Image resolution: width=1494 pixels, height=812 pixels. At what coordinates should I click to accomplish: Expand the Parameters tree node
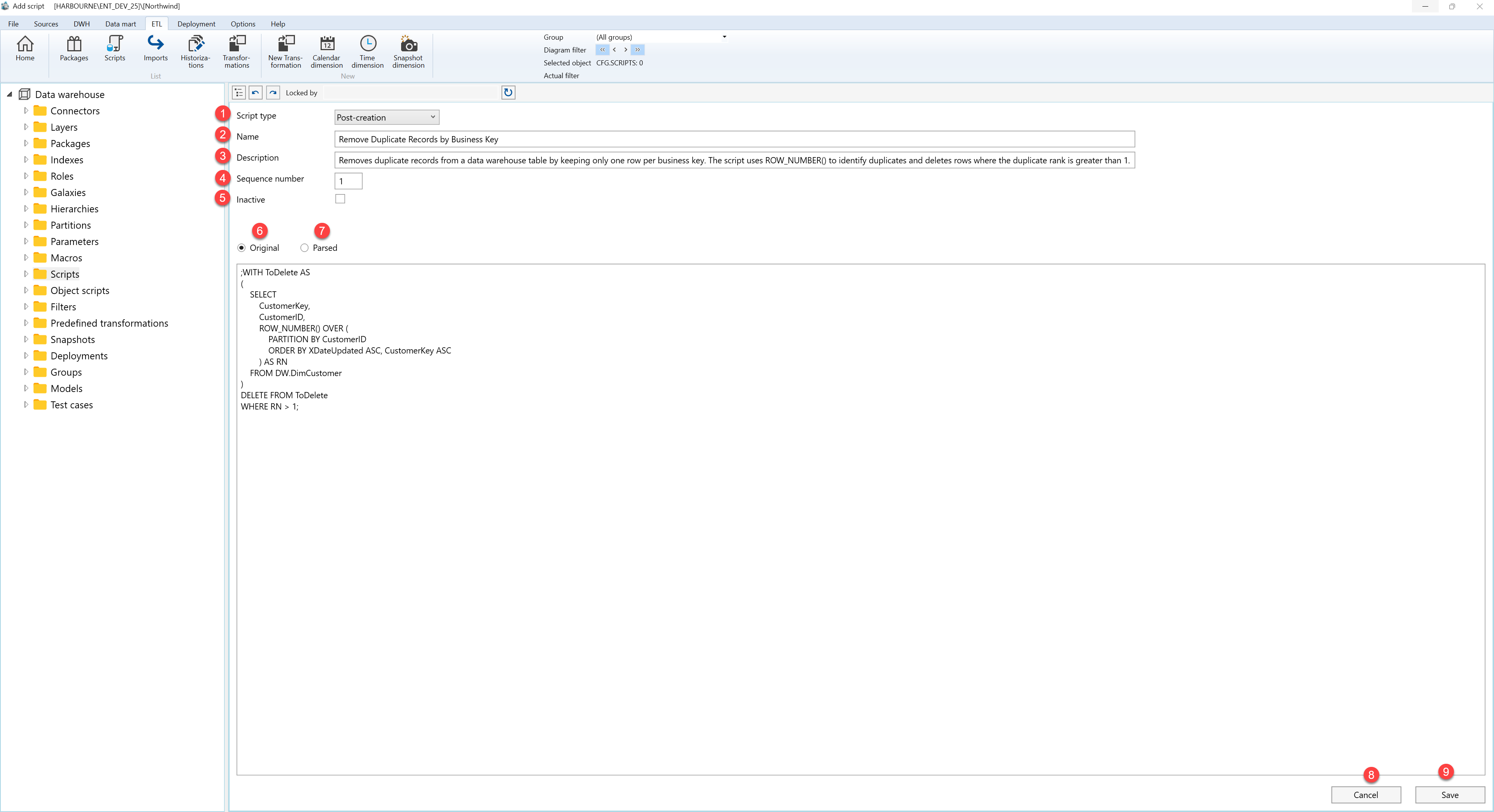26,241
